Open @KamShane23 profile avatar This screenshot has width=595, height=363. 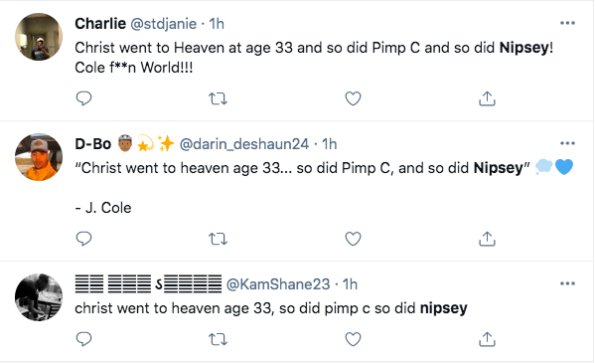[x=39, y=297]
